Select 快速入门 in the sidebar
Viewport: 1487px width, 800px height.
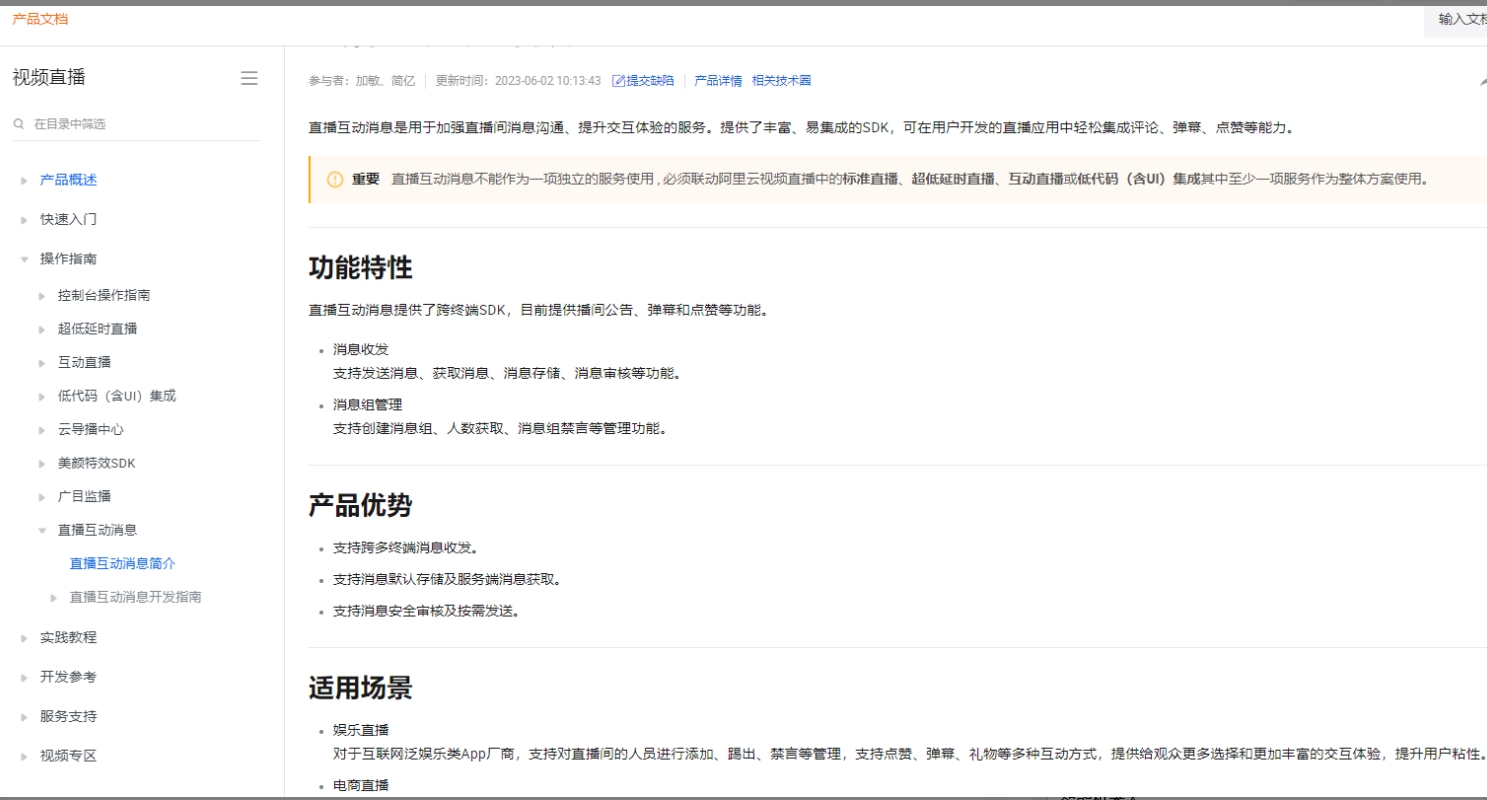tap(68, 219)
